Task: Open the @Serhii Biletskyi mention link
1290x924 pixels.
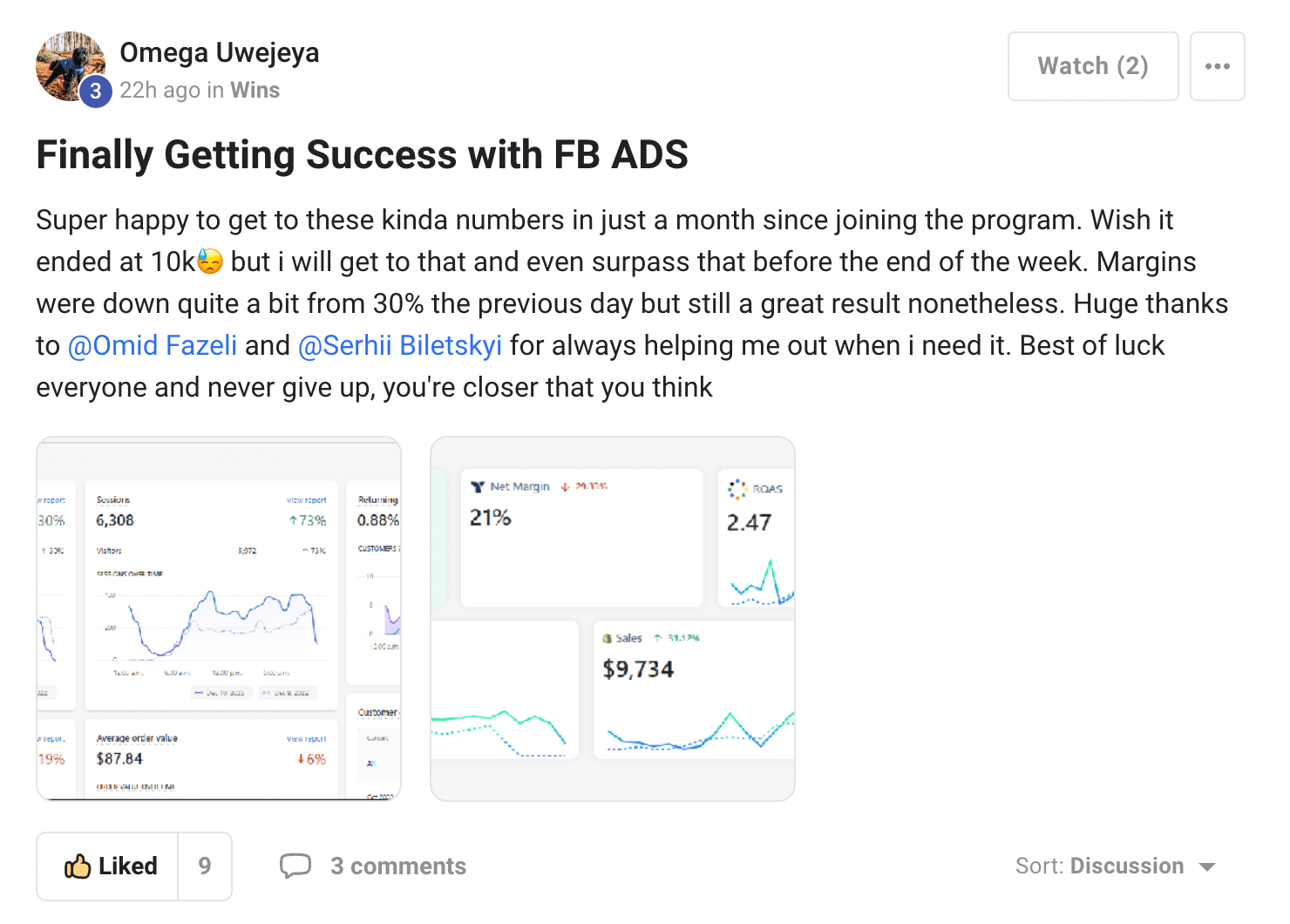Action: click(x=400, y=345)
